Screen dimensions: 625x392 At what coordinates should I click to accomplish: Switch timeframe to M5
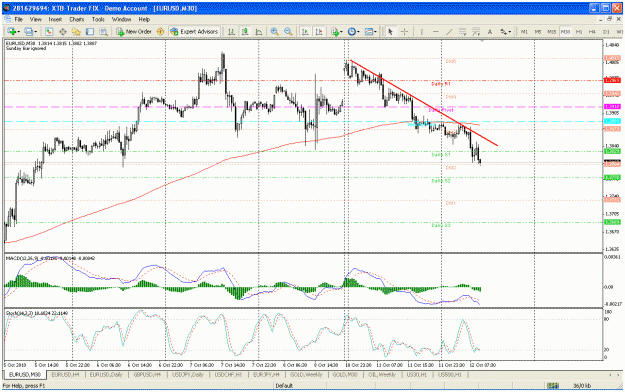click(538, 32)
